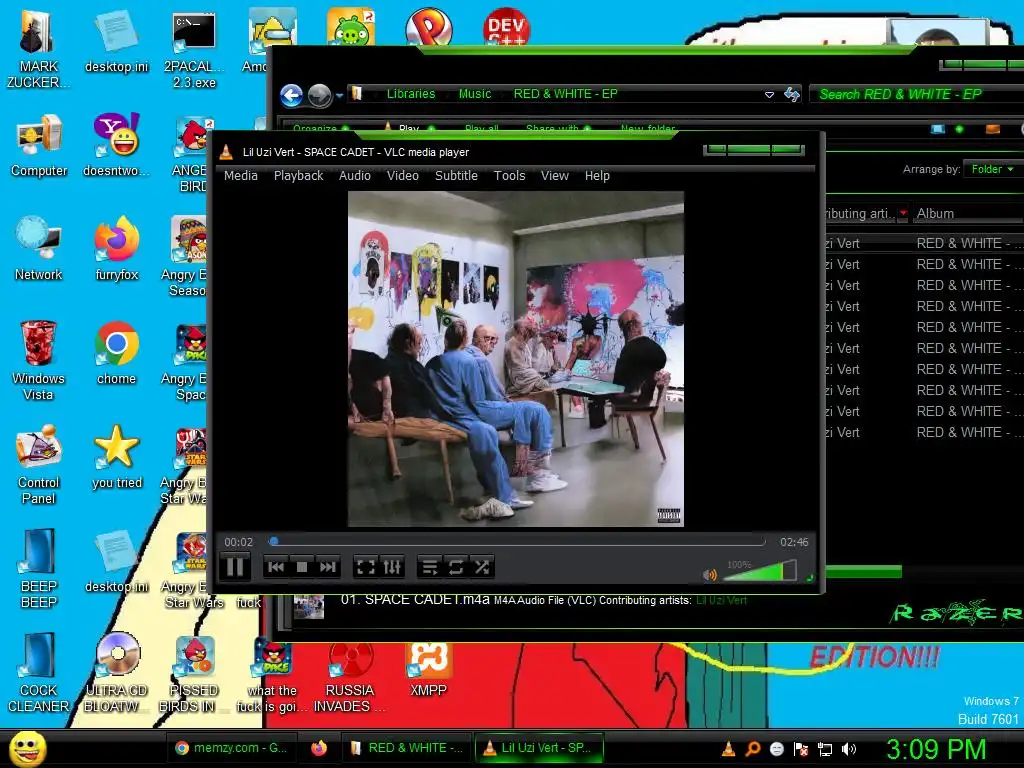Open the Windows Vista recycle bin icon
The height and width of the screenshot is (768, 1024).
(x=38, y=361)
